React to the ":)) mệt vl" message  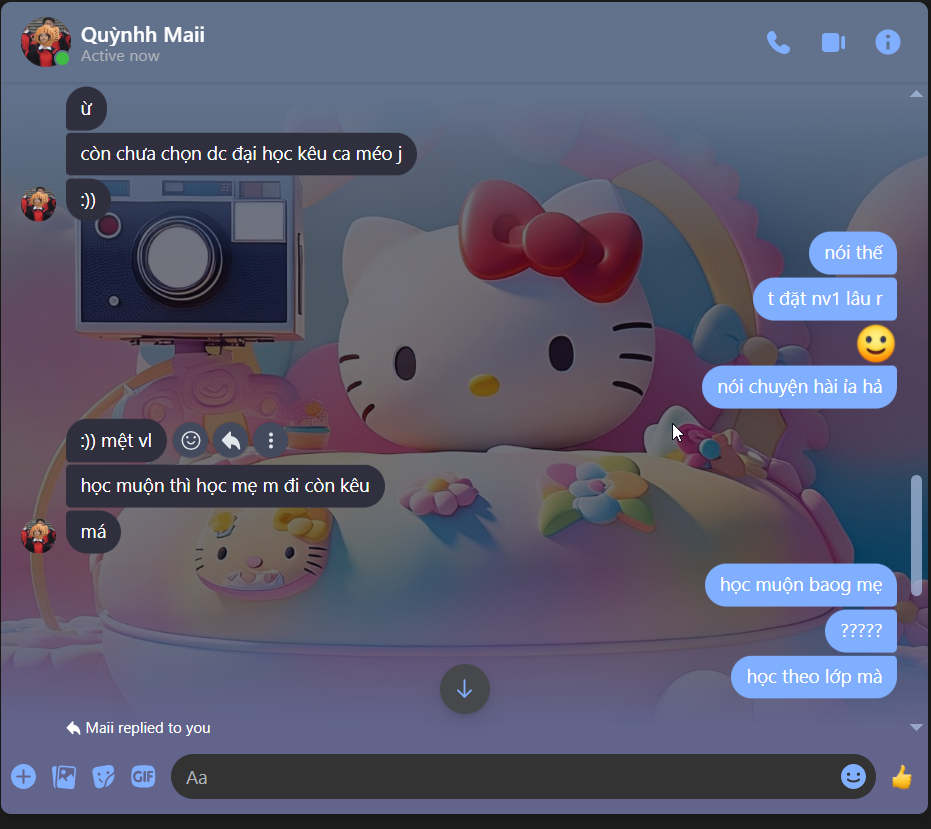pyautogui.click(x=191, y=441)
